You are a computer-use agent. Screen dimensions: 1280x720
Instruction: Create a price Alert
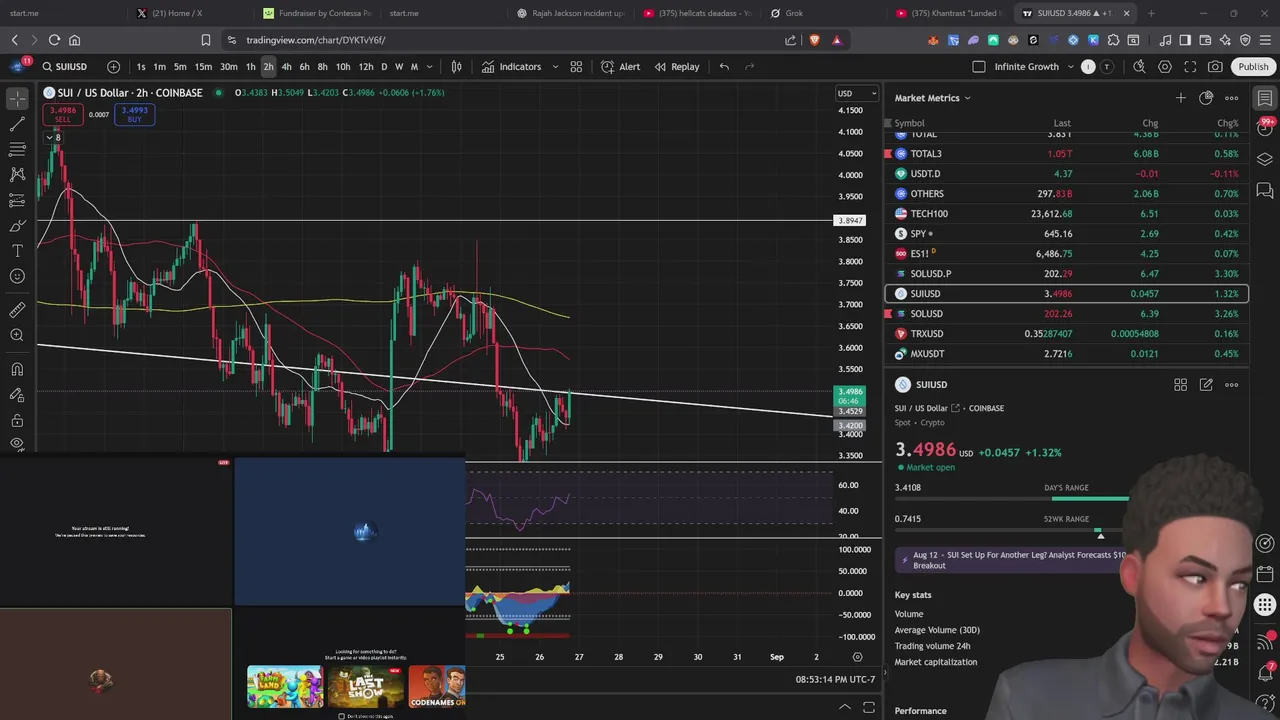pos(620,67)
